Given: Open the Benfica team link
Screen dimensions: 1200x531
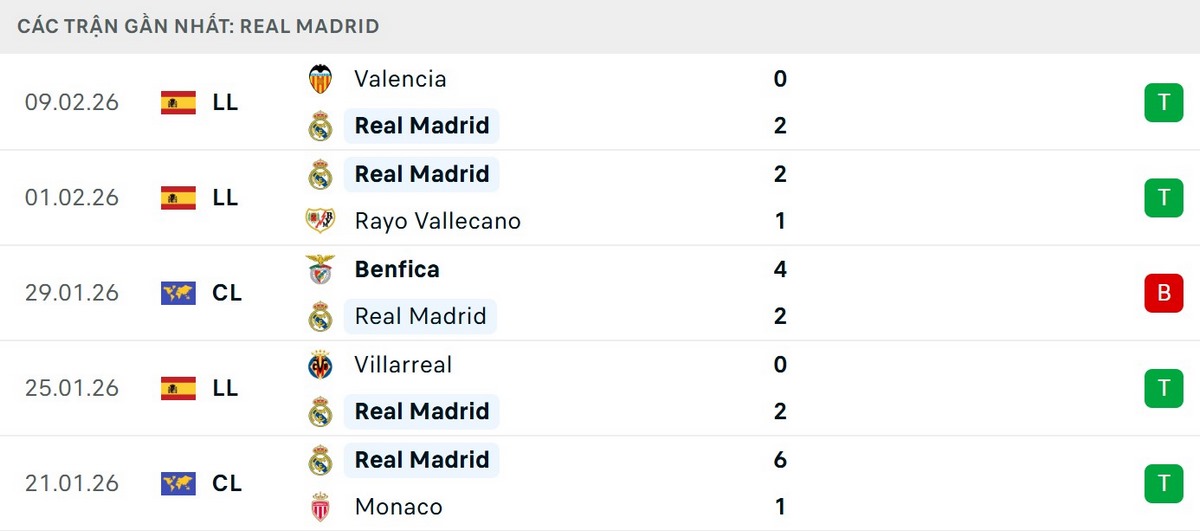Looking at the screenshot, I should click(397, 269).
